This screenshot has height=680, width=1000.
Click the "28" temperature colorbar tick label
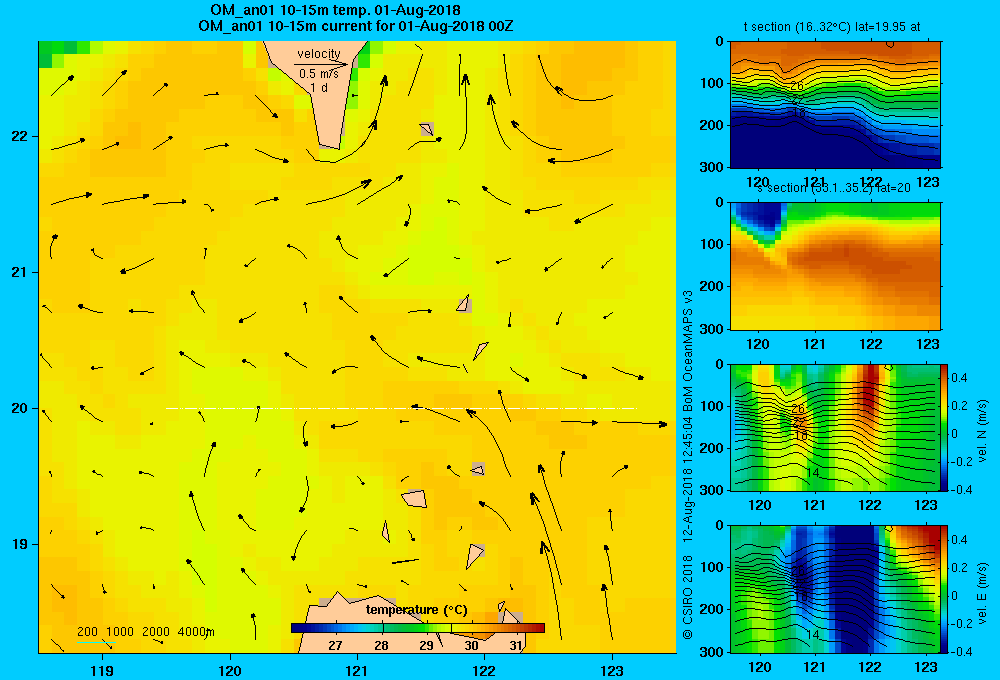coord(381,645)
